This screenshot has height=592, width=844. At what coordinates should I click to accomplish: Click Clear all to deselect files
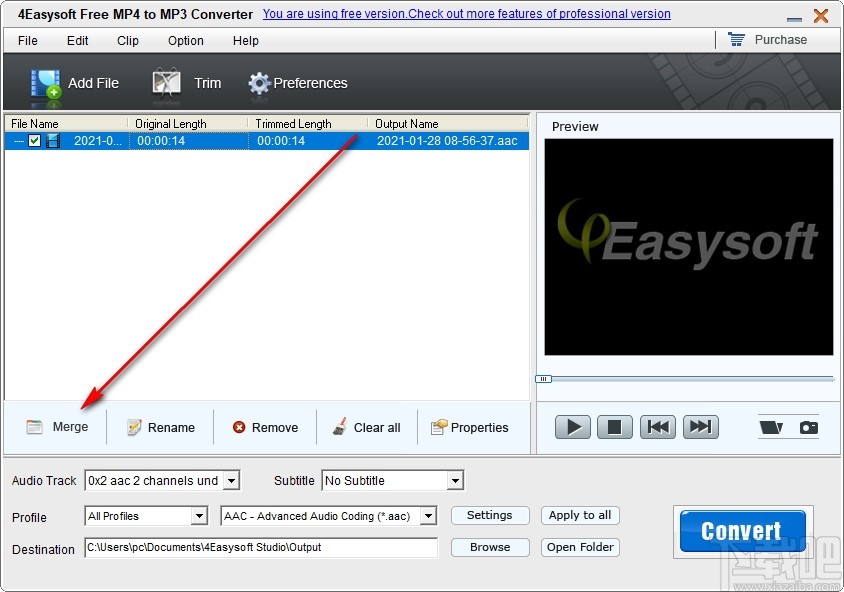(x=367, y=427)
